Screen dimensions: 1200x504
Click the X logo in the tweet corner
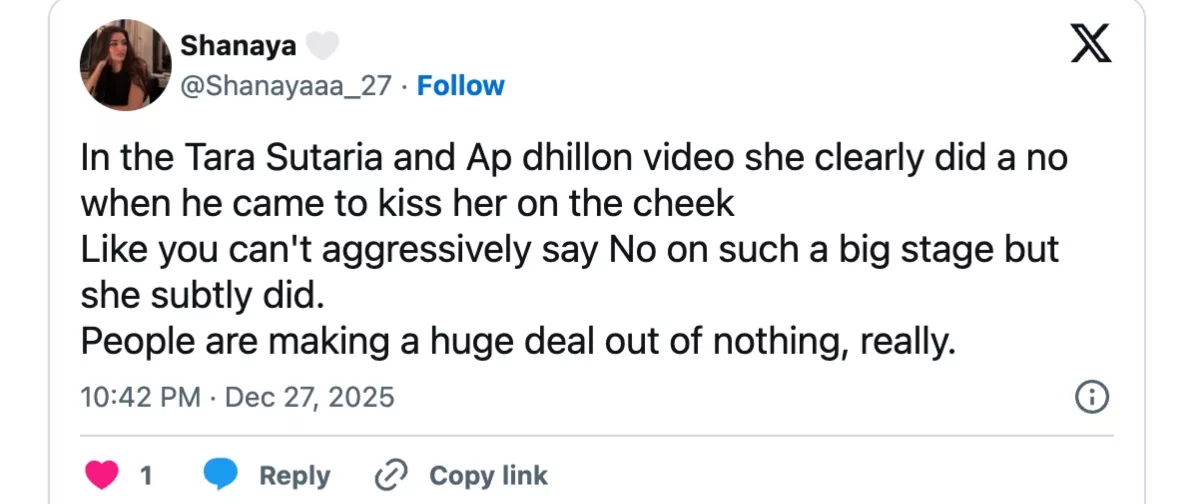click(1091, 46)
